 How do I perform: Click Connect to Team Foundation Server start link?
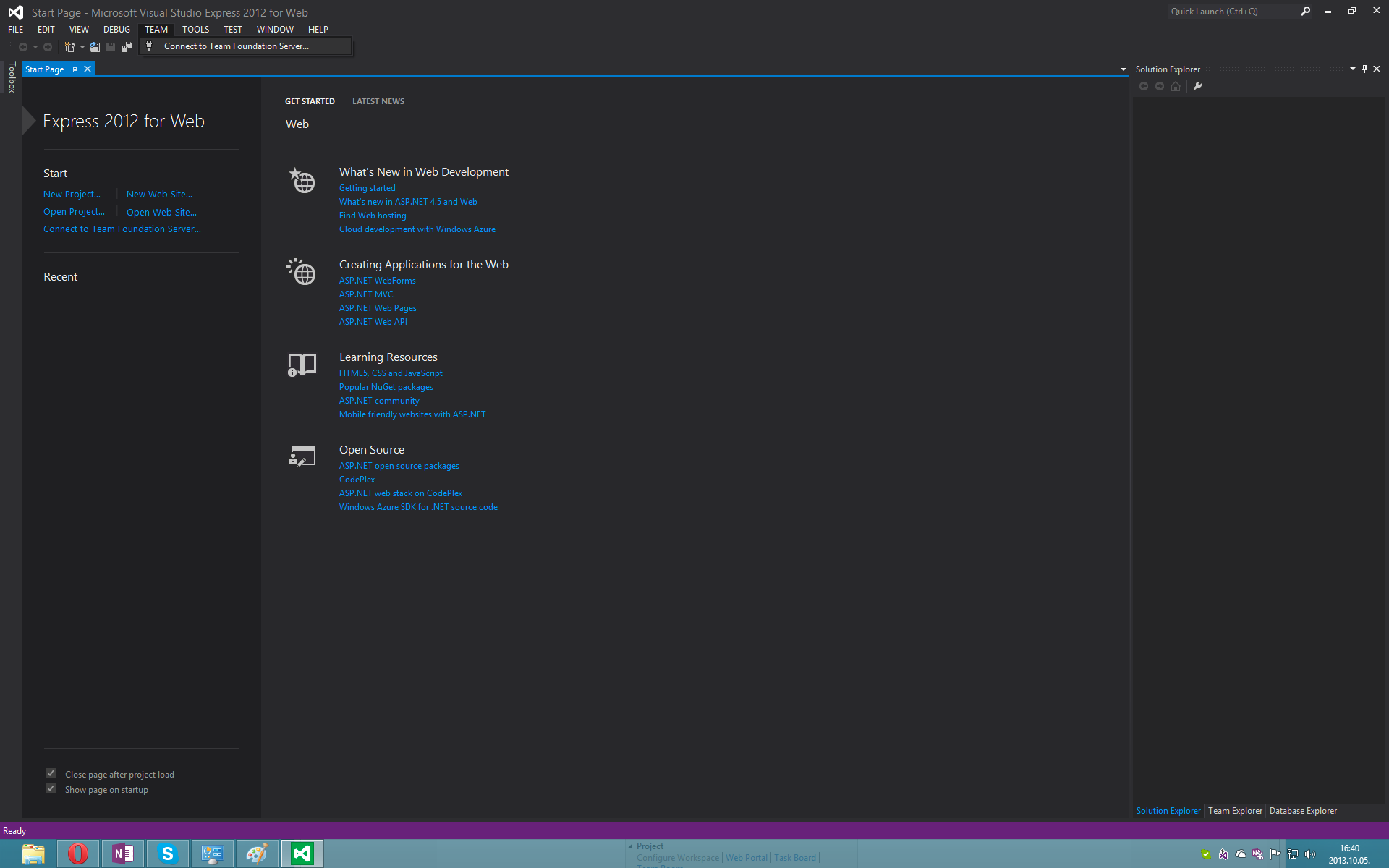(122, 229)
